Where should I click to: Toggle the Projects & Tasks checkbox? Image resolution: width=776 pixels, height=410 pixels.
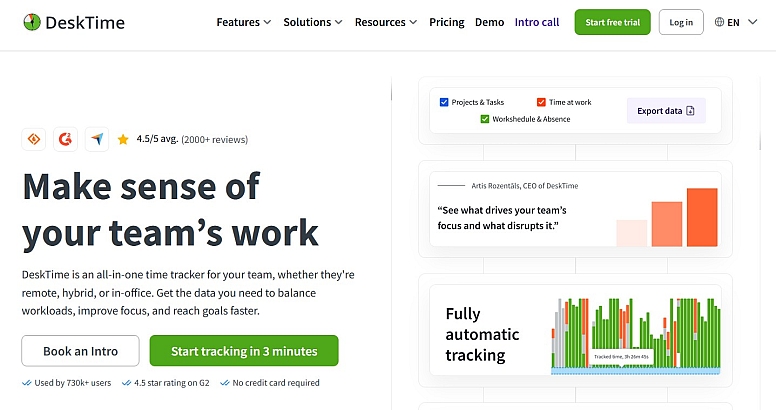pos(444,102)
